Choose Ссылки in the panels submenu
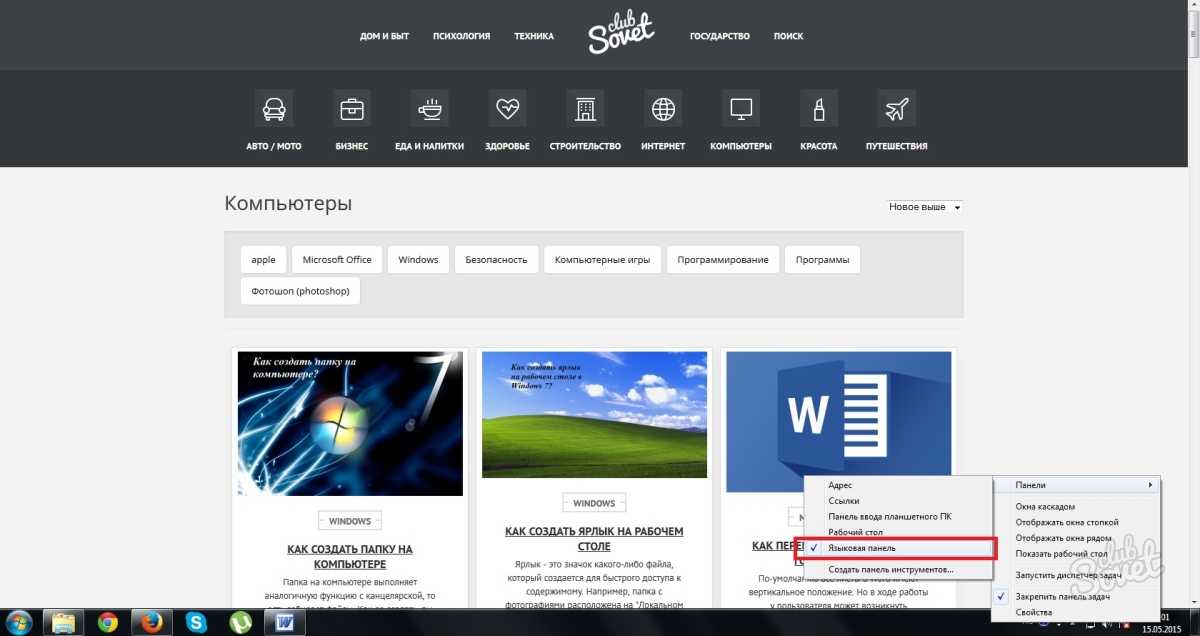The width and height of the screenshot is (1200, 636). [844, 501]
